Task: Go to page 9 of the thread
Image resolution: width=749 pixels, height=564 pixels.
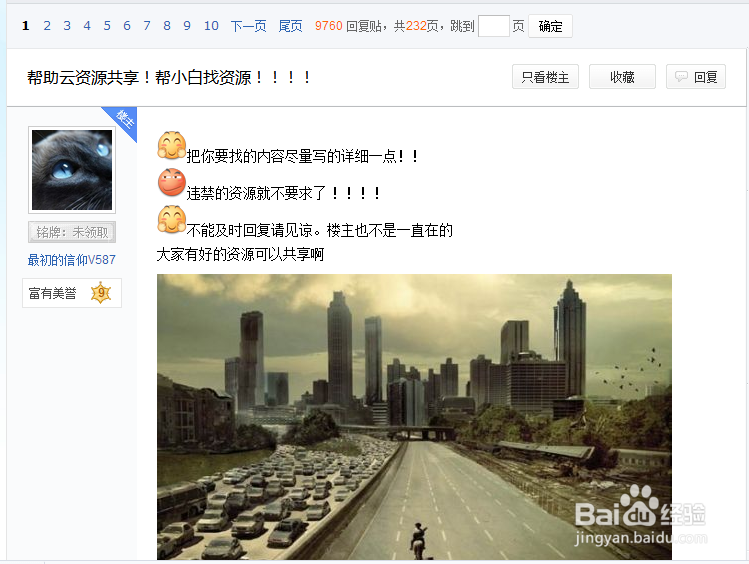Action: coord(187,26)
